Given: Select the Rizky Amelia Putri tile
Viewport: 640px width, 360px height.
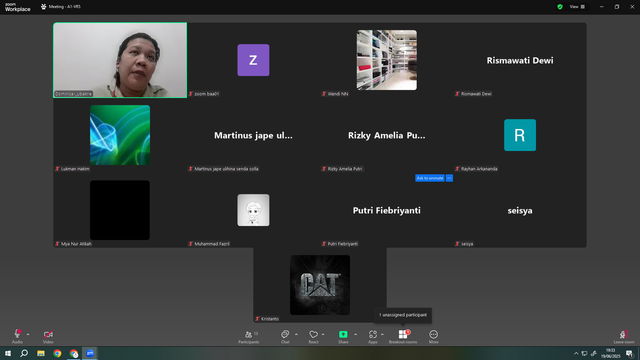Looking at the screenshot, I should [x=387, y=135].
